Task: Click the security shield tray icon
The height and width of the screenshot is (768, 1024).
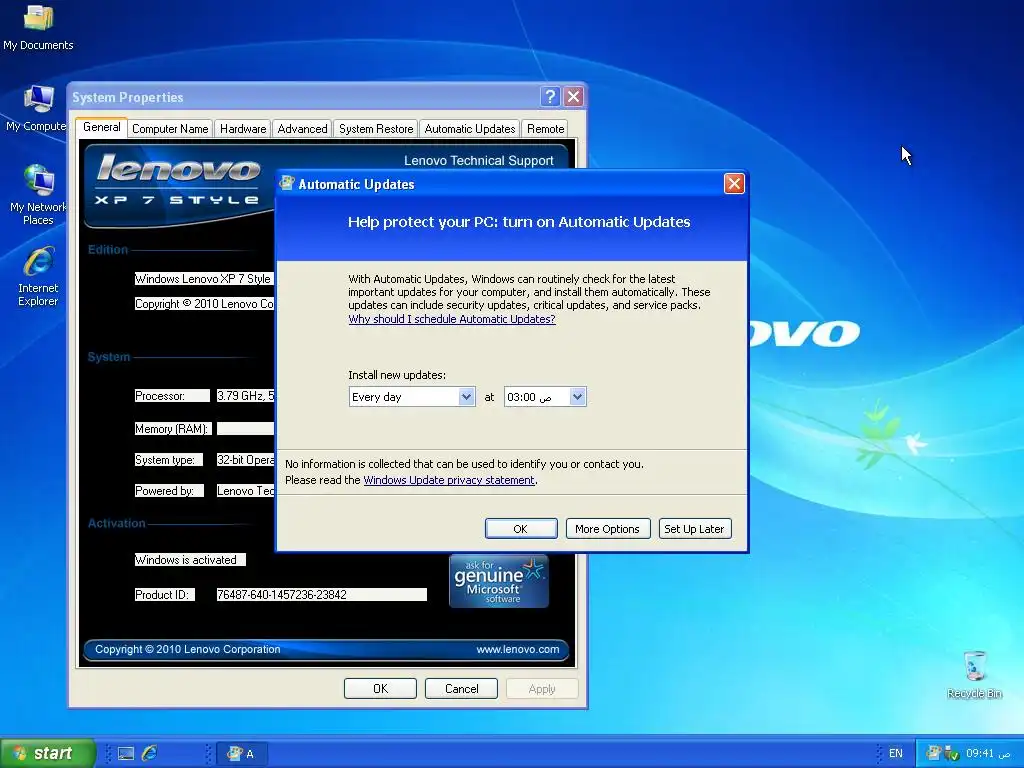Action: (x=952, y=754)
